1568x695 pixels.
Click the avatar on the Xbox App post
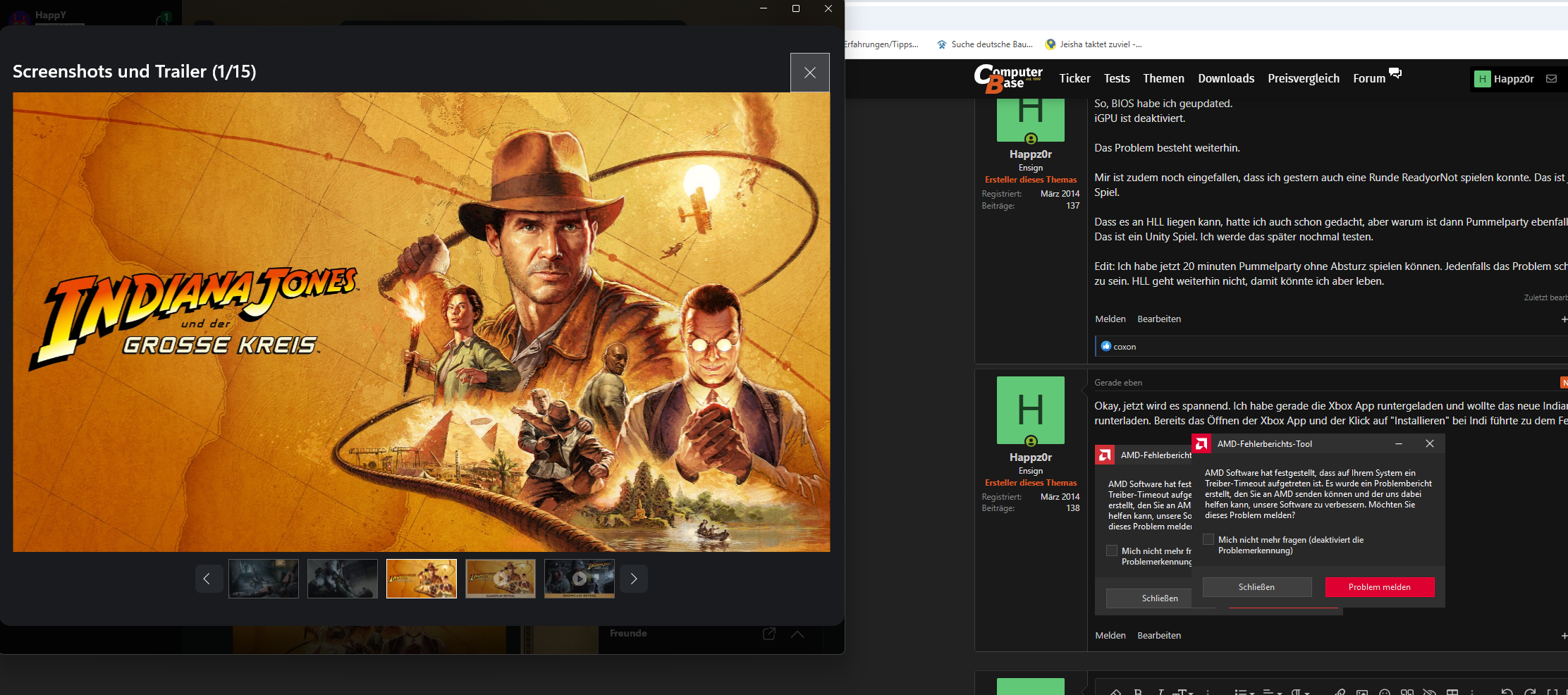pyautogui.click(x=1031, y=410)
